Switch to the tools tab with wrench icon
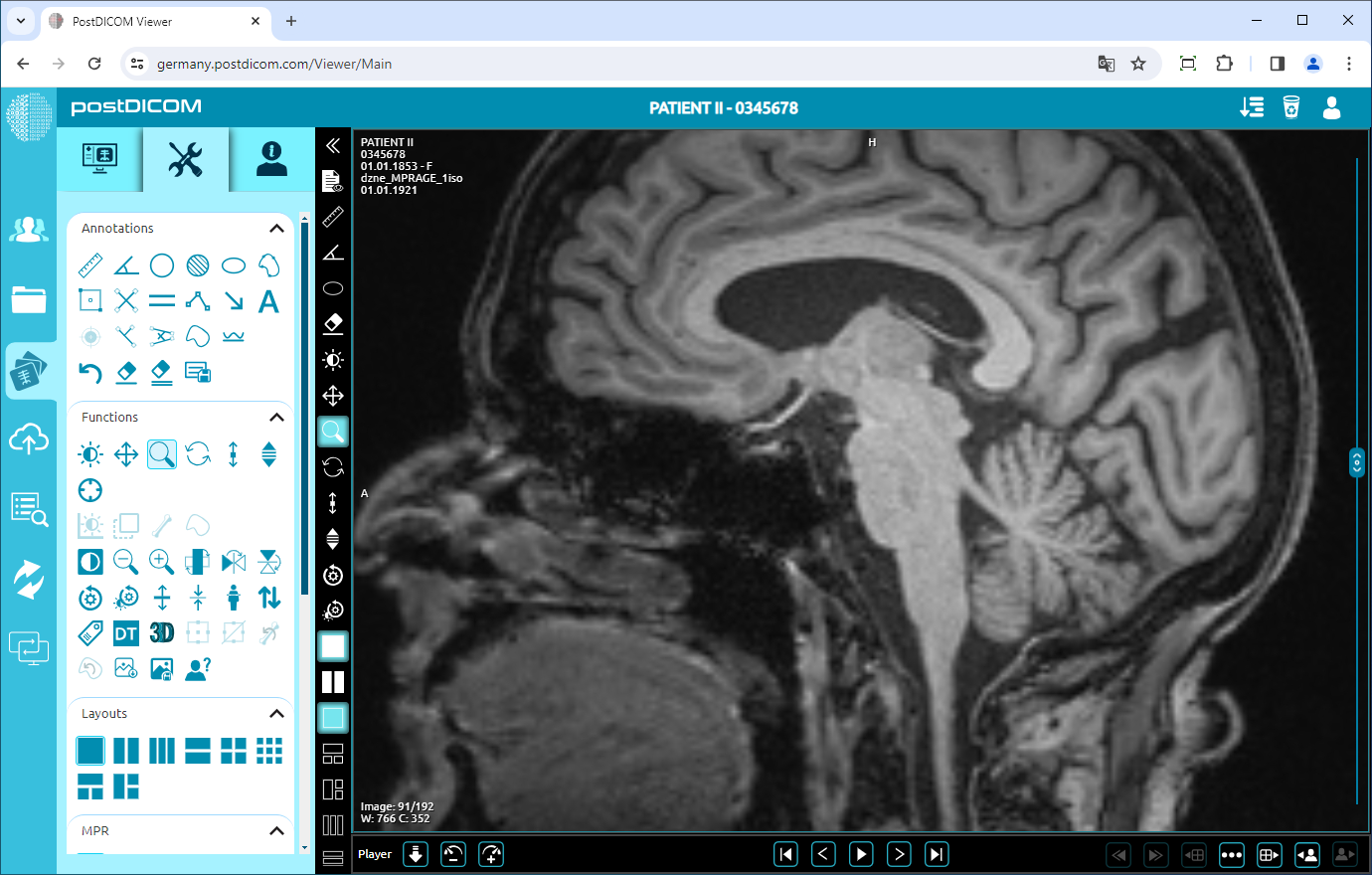Image resolution: width=1372 pixels, height=875 pixels. coord(185,159)
